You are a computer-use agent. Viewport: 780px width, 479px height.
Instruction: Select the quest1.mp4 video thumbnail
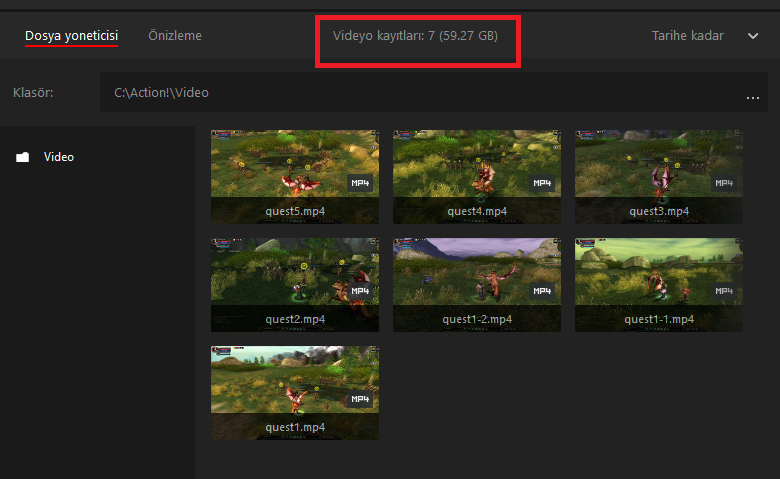pyautogui.click(x=295, y=393)
